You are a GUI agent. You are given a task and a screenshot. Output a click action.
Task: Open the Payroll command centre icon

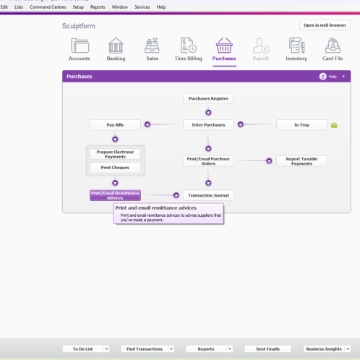point(261,46)
